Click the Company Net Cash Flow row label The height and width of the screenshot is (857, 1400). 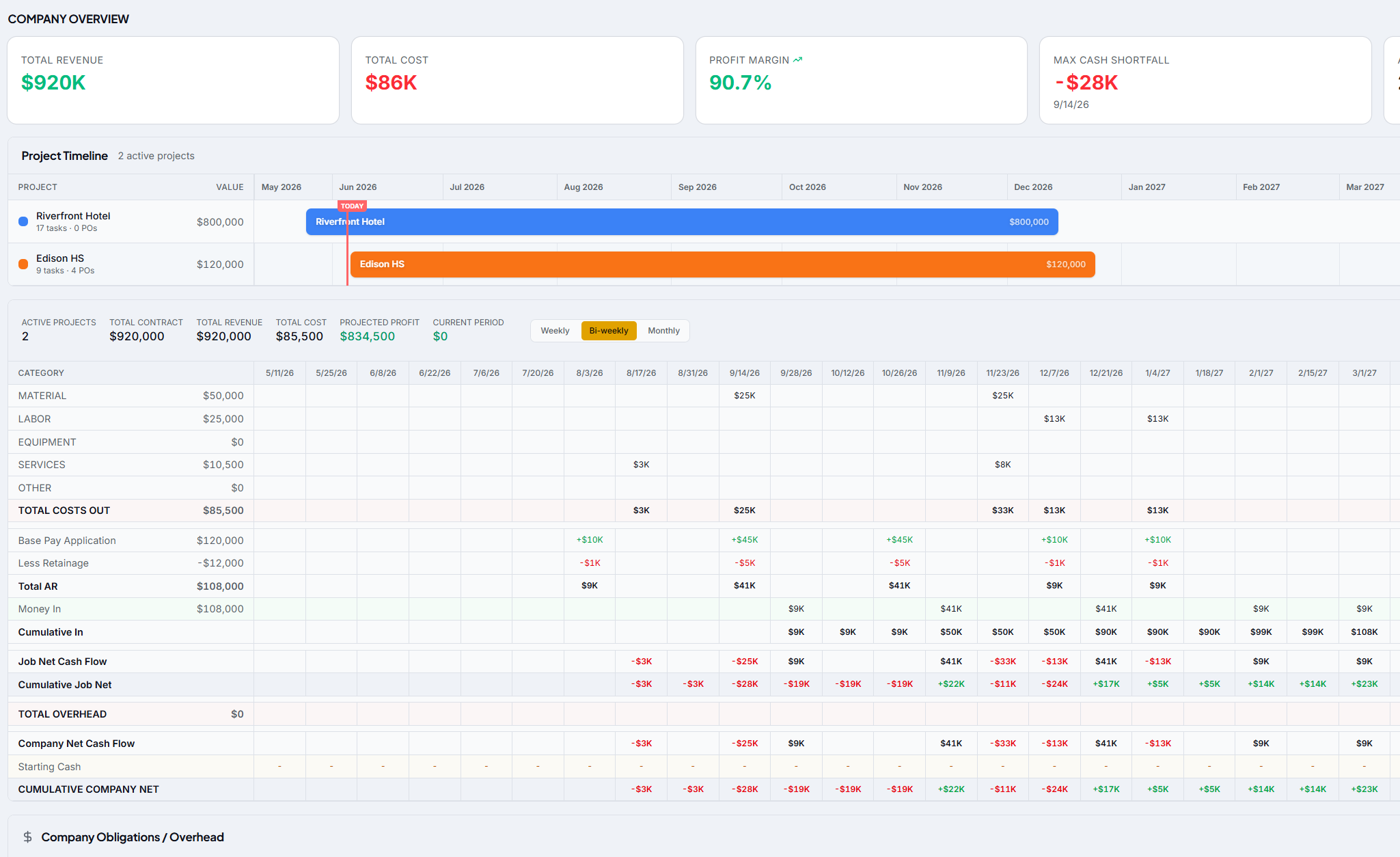pos(77,744)
